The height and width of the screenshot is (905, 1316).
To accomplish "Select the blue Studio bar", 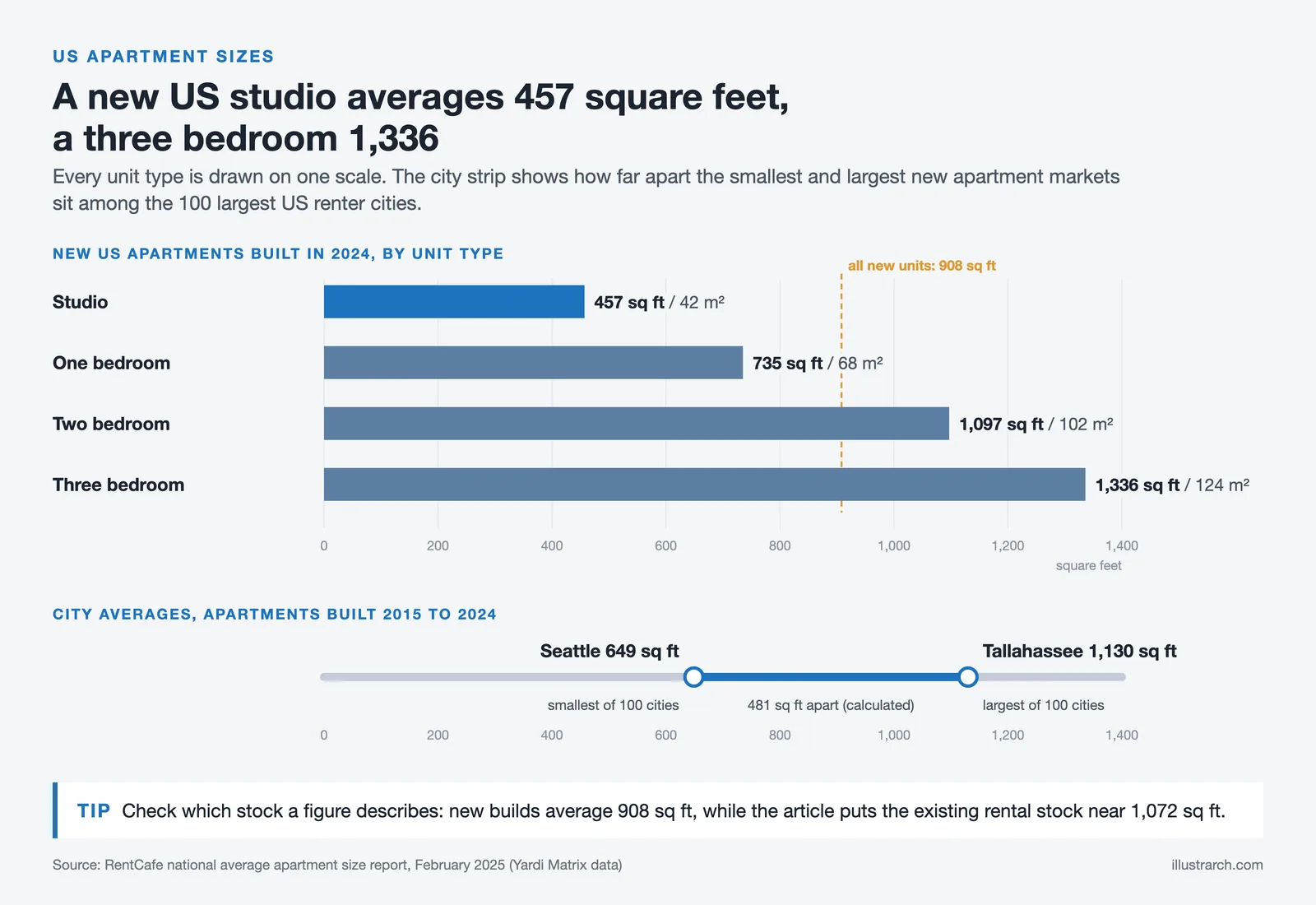I will [x=454, y=302].
